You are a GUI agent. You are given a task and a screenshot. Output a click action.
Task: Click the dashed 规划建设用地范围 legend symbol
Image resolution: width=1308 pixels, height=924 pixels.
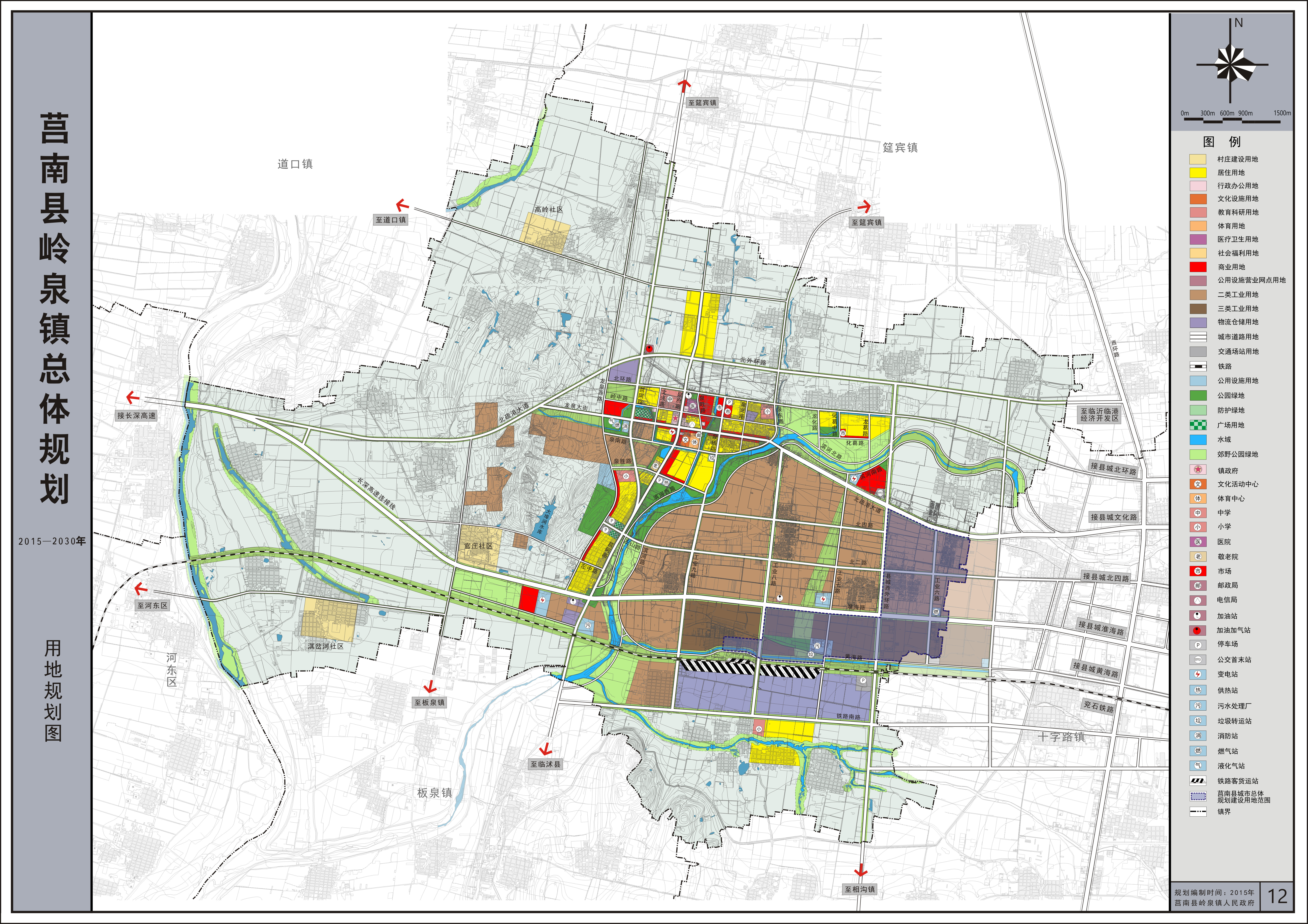click(x=1198, y=796)
